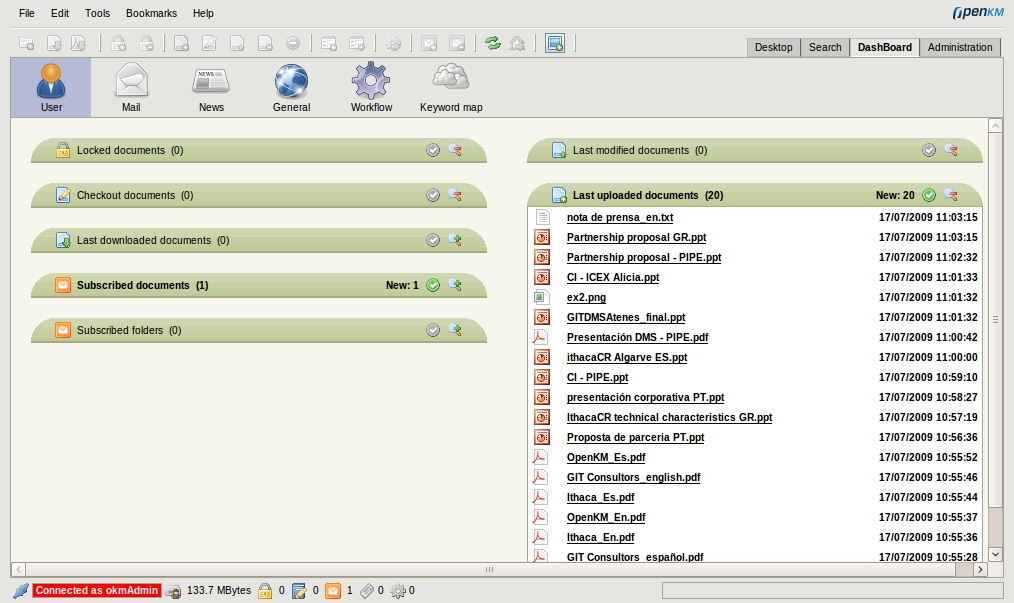Mark Last uploaded documents as viewed with green check

point(929,195)
